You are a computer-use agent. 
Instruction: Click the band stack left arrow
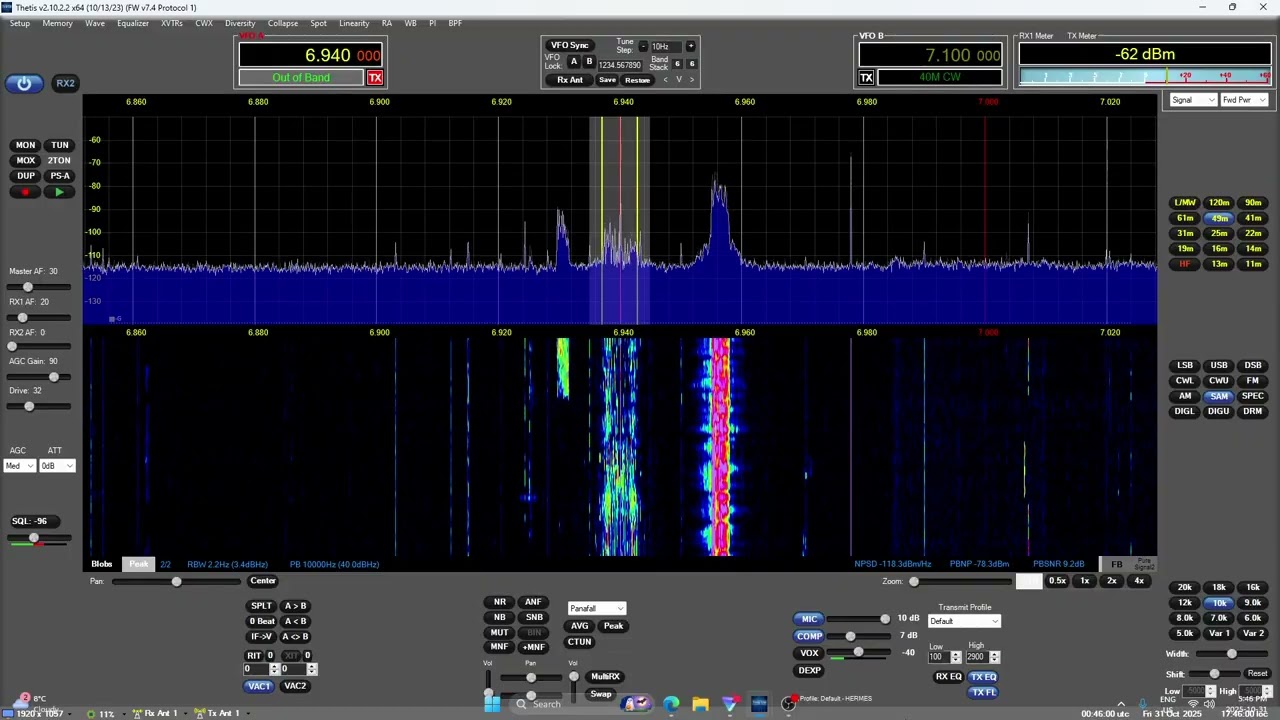(x=665, y=80)
